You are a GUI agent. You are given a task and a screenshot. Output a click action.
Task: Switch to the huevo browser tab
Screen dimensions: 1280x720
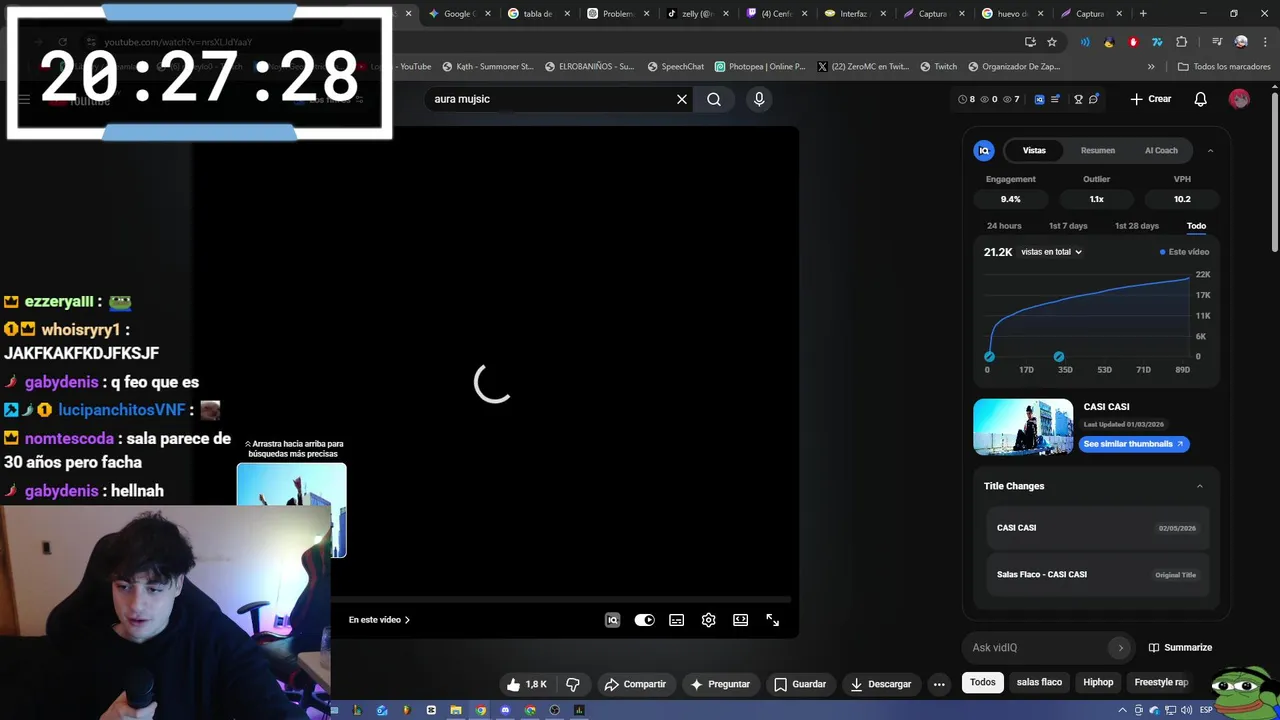[x=1014, y=14]
